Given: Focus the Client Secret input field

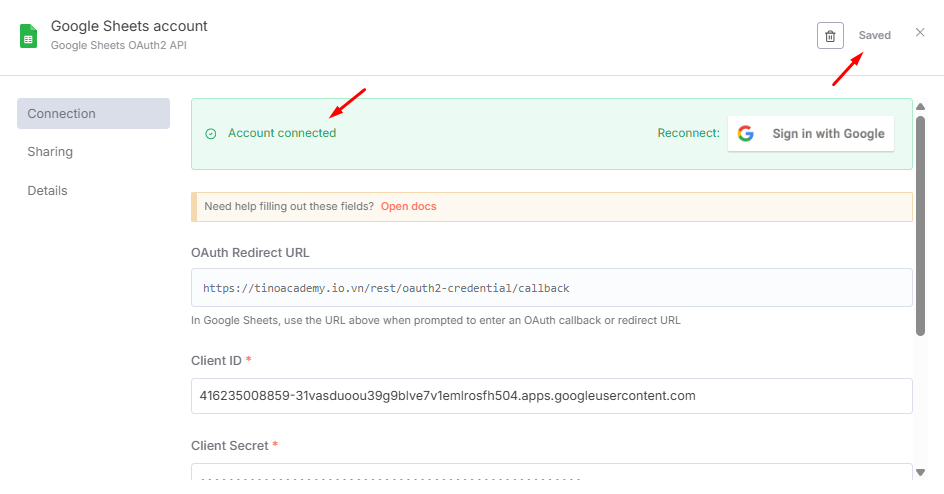Looking at the screenshot, I should pos(551,472).
